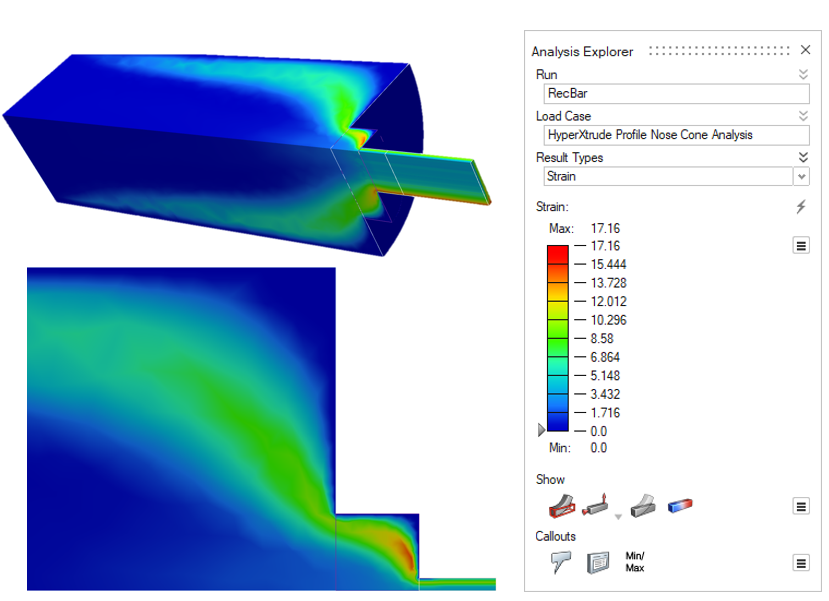Click the 15.444 legend value
Image resolution: width=829 pixels, height=601 pixels.
tap(608, 264)
